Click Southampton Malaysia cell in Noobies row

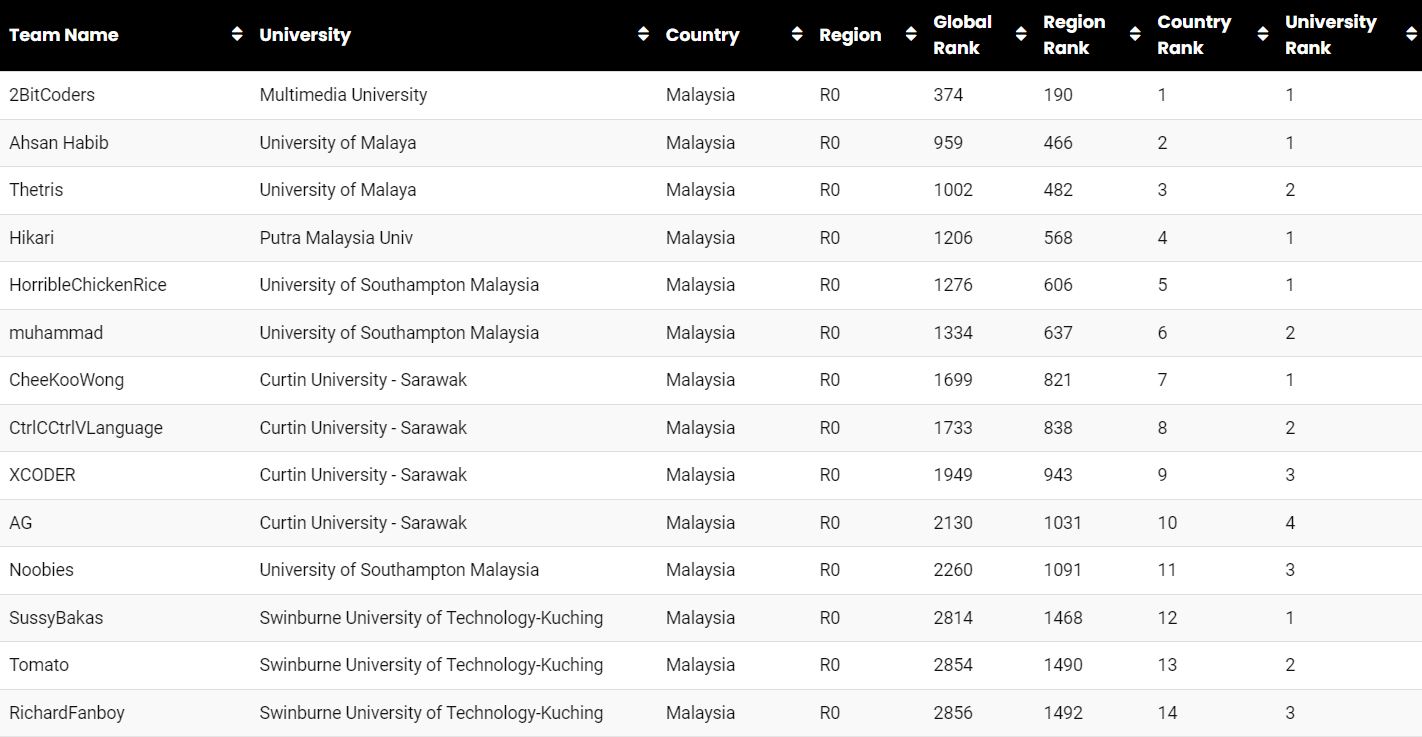[399, 570]
